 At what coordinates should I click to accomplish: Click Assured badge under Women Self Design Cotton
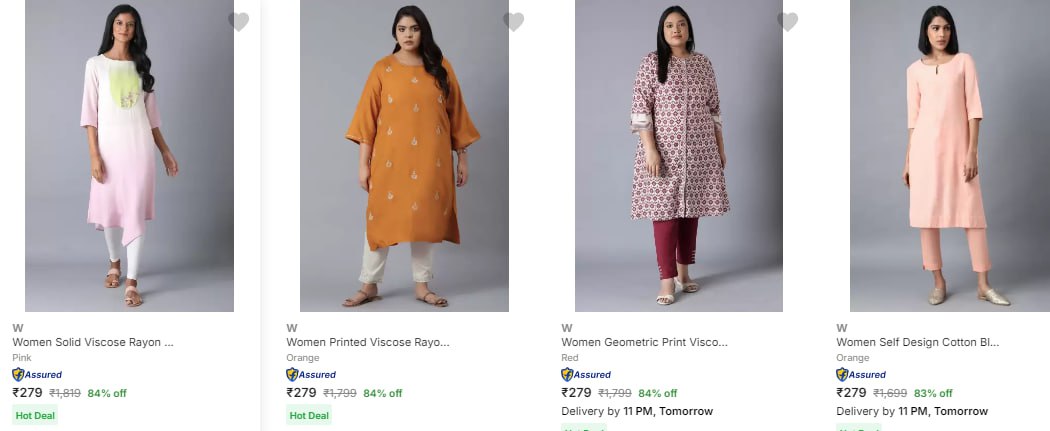[x=862, y=375]
